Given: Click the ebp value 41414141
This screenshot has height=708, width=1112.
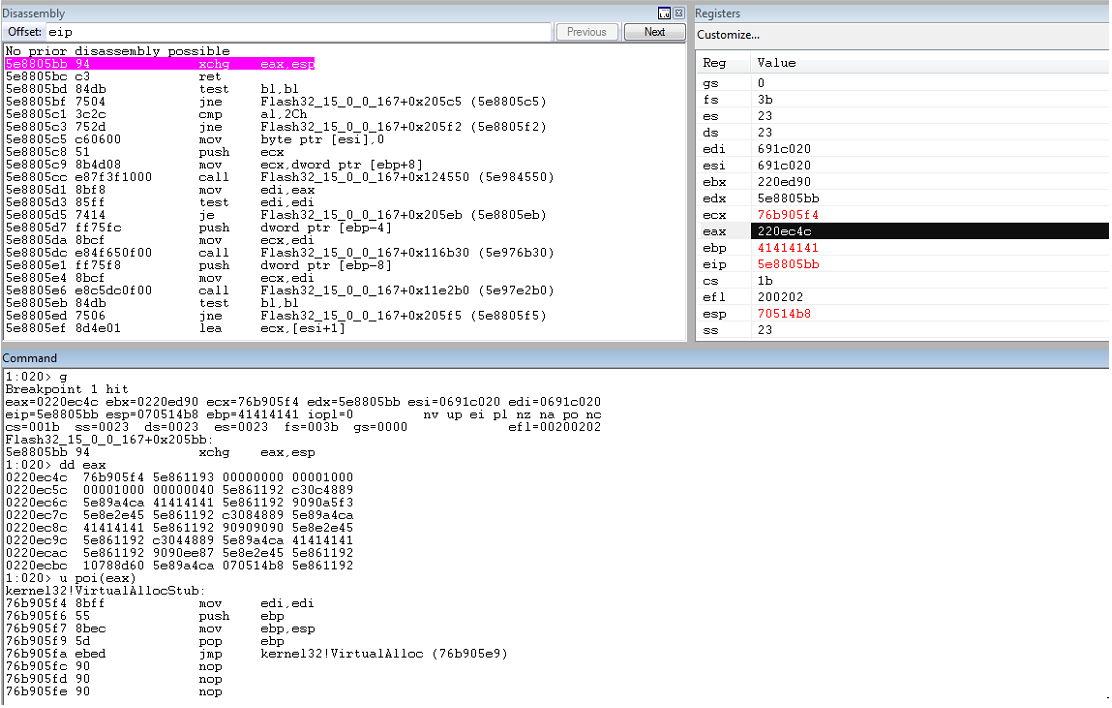Looking at the screenshot, I should (788, 248).
